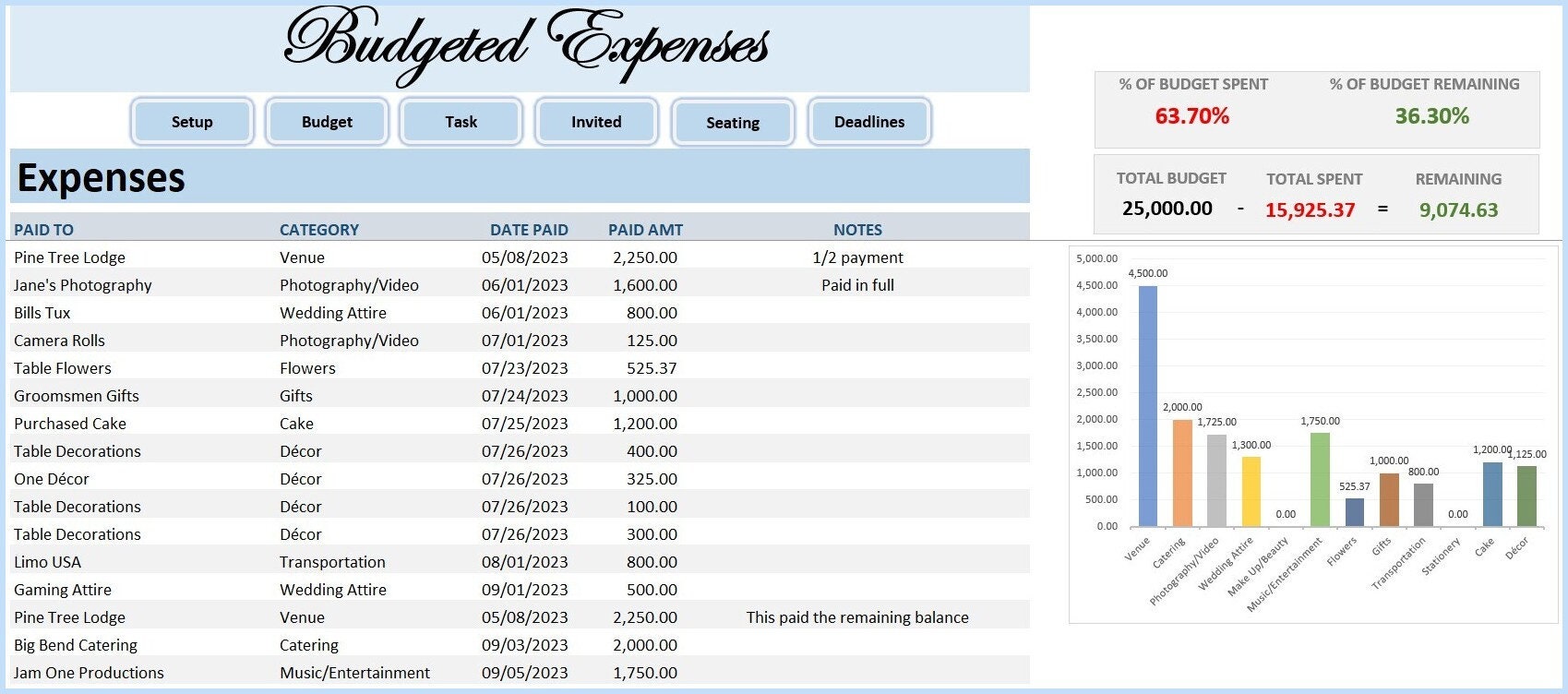
Task: View the Deadlines sheet
Action: click(x=869, y=122)
